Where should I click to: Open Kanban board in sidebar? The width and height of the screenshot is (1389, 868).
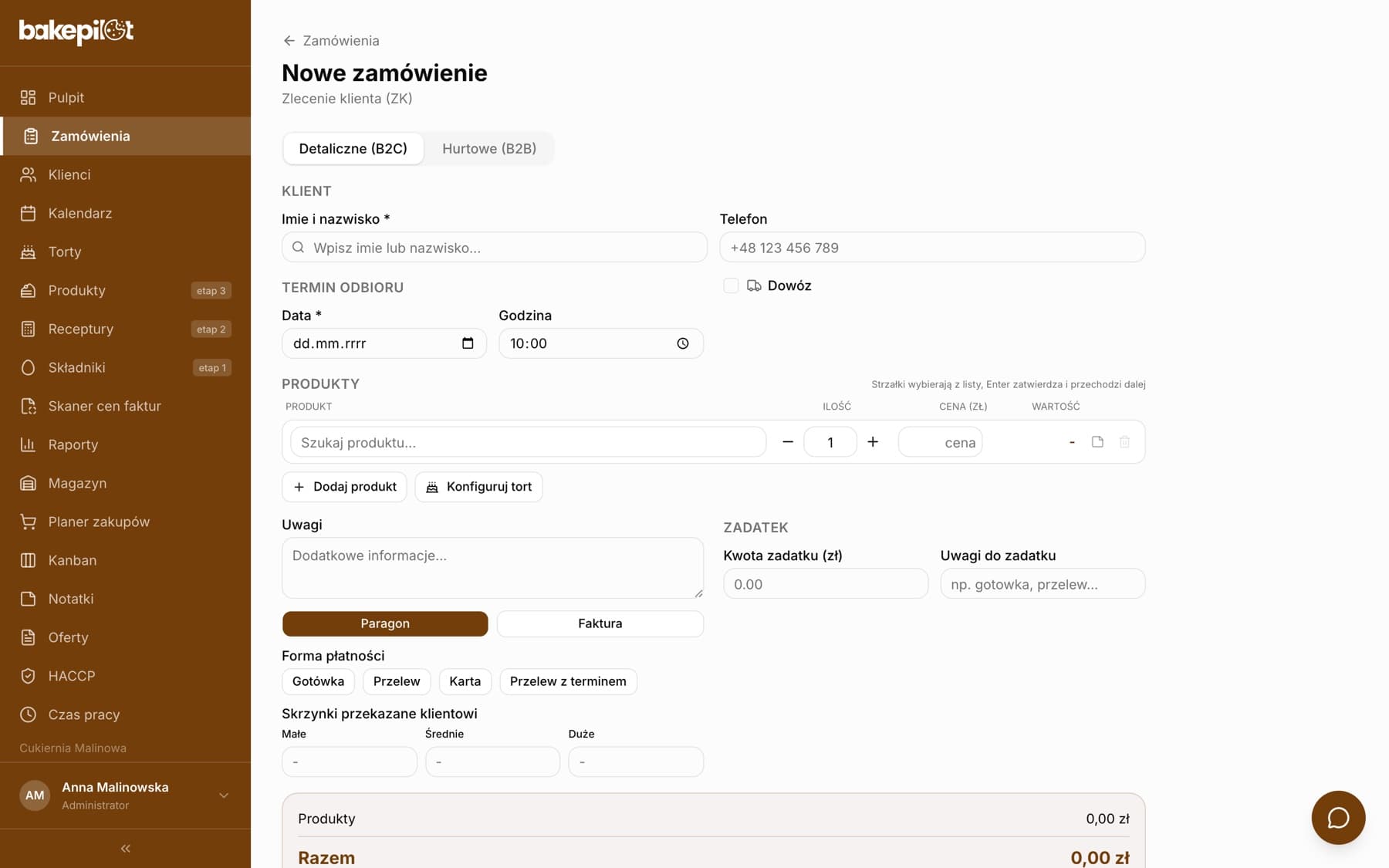pos(126,560)
